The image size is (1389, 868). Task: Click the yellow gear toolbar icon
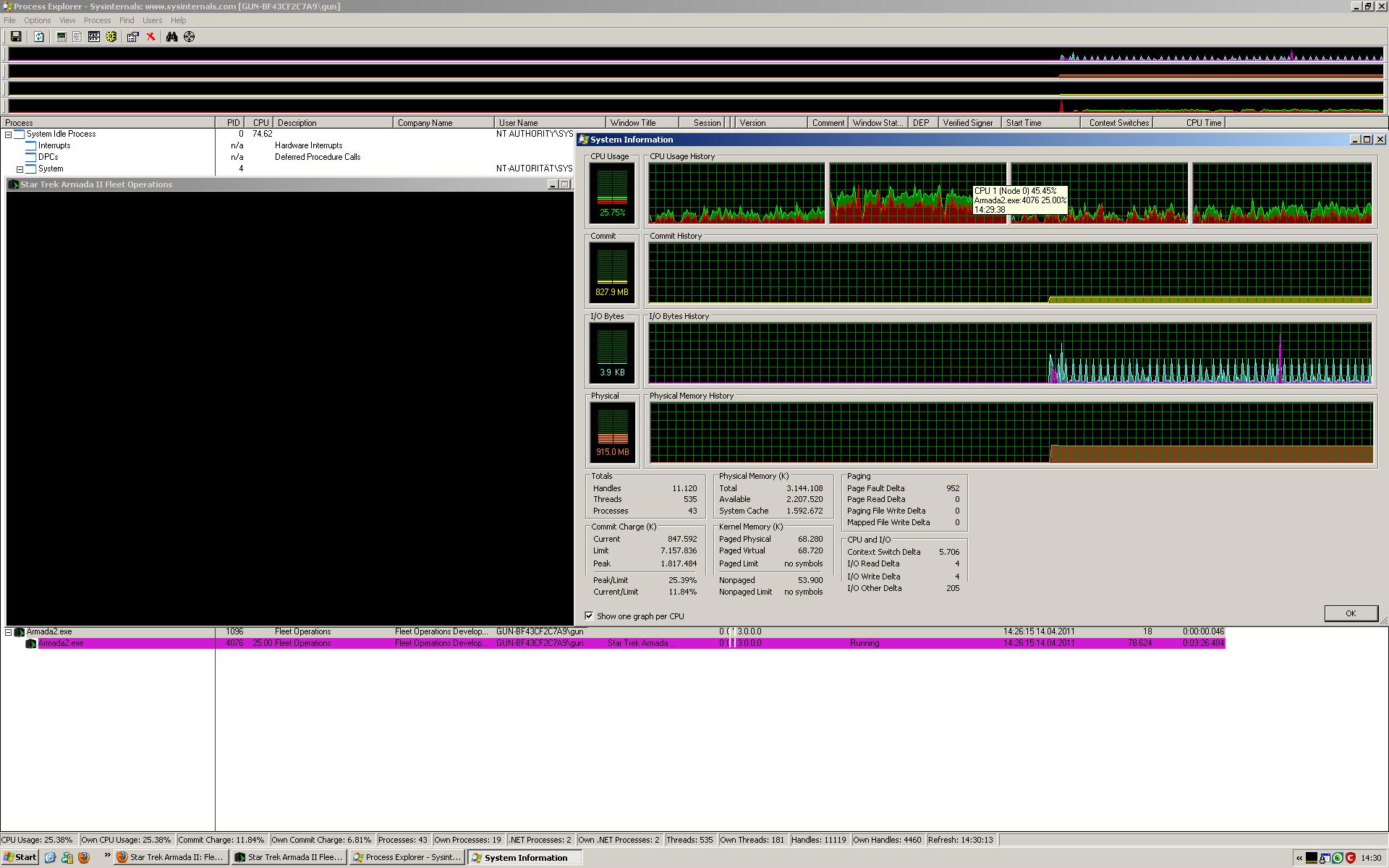click(x=111, y=37)
